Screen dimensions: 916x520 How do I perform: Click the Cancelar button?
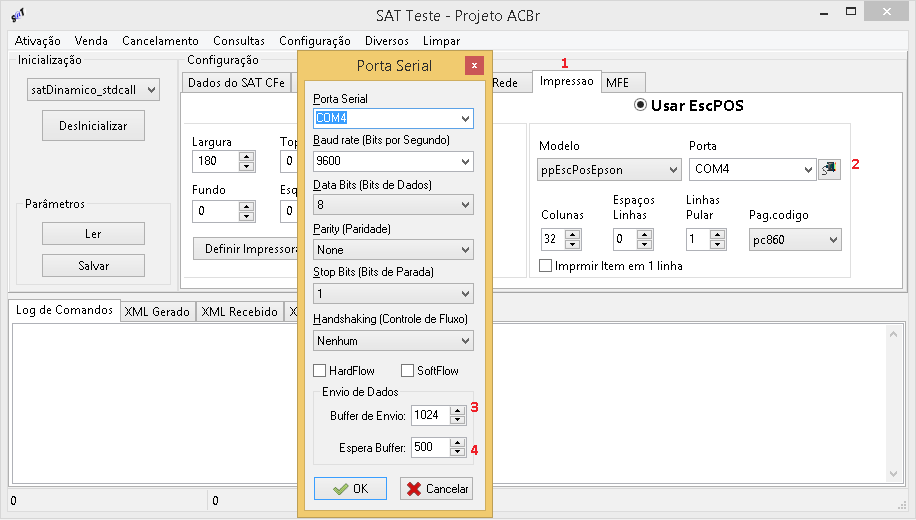click(437, 488)
